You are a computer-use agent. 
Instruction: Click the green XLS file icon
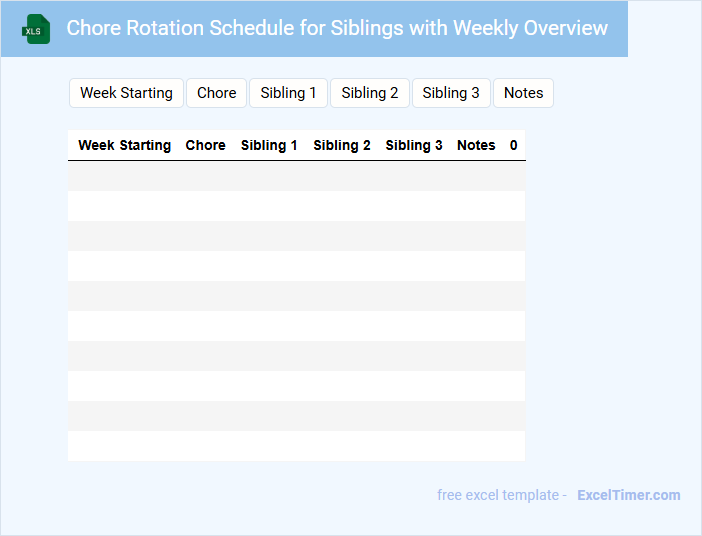(x=36, y=29)
